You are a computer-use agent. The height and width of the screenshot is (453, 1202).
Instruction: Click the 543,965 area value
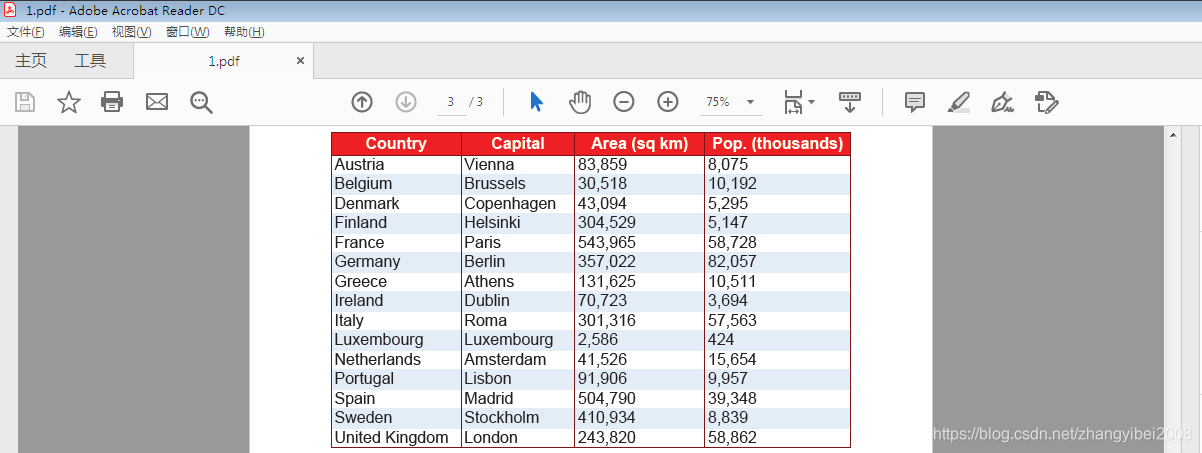click(607, 242)
